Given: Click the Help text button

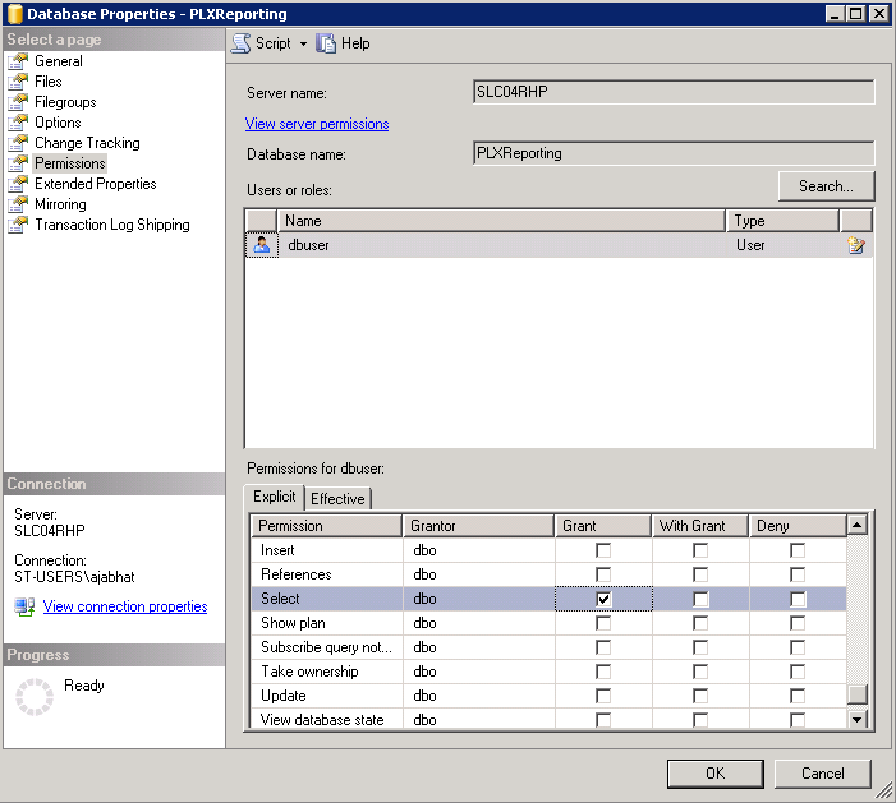Looking at the screenshot, I should click(355, 43).
